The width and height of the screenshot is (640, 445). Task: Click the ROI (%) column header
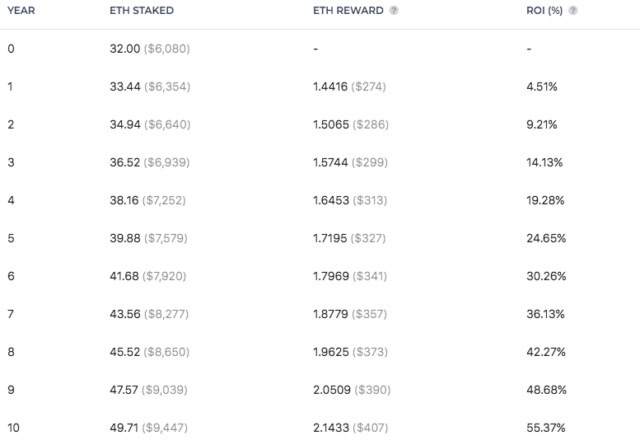point(544,11)
